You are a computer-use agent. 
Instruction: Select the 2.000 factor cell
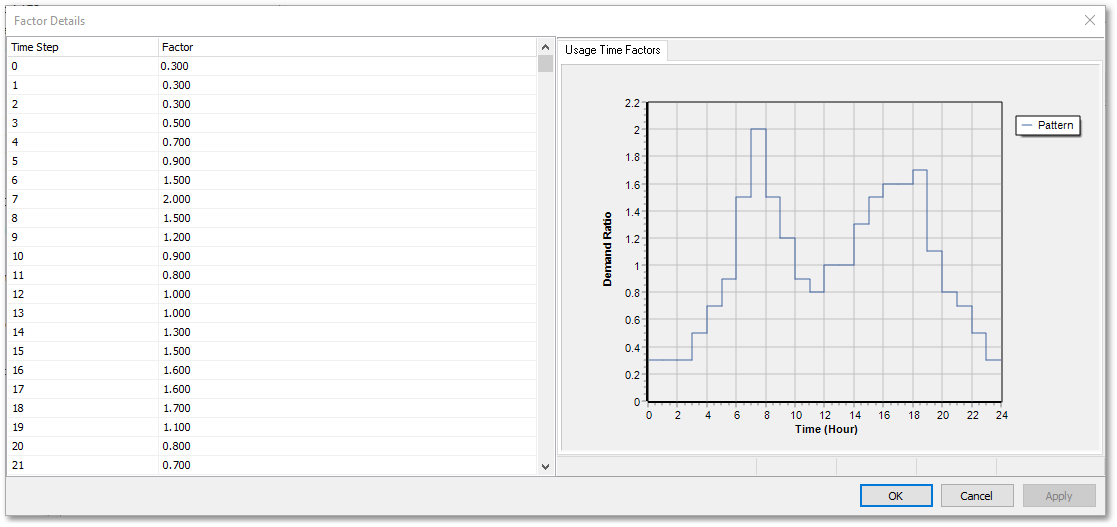pyautogui.click(x=347, y=199)
